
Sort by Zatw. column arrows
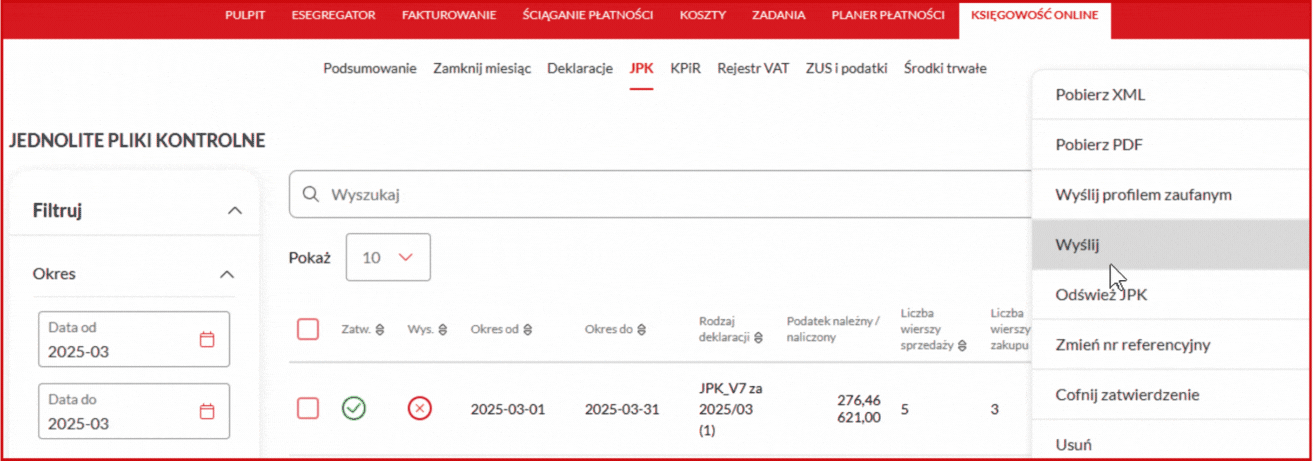point(380,330)
